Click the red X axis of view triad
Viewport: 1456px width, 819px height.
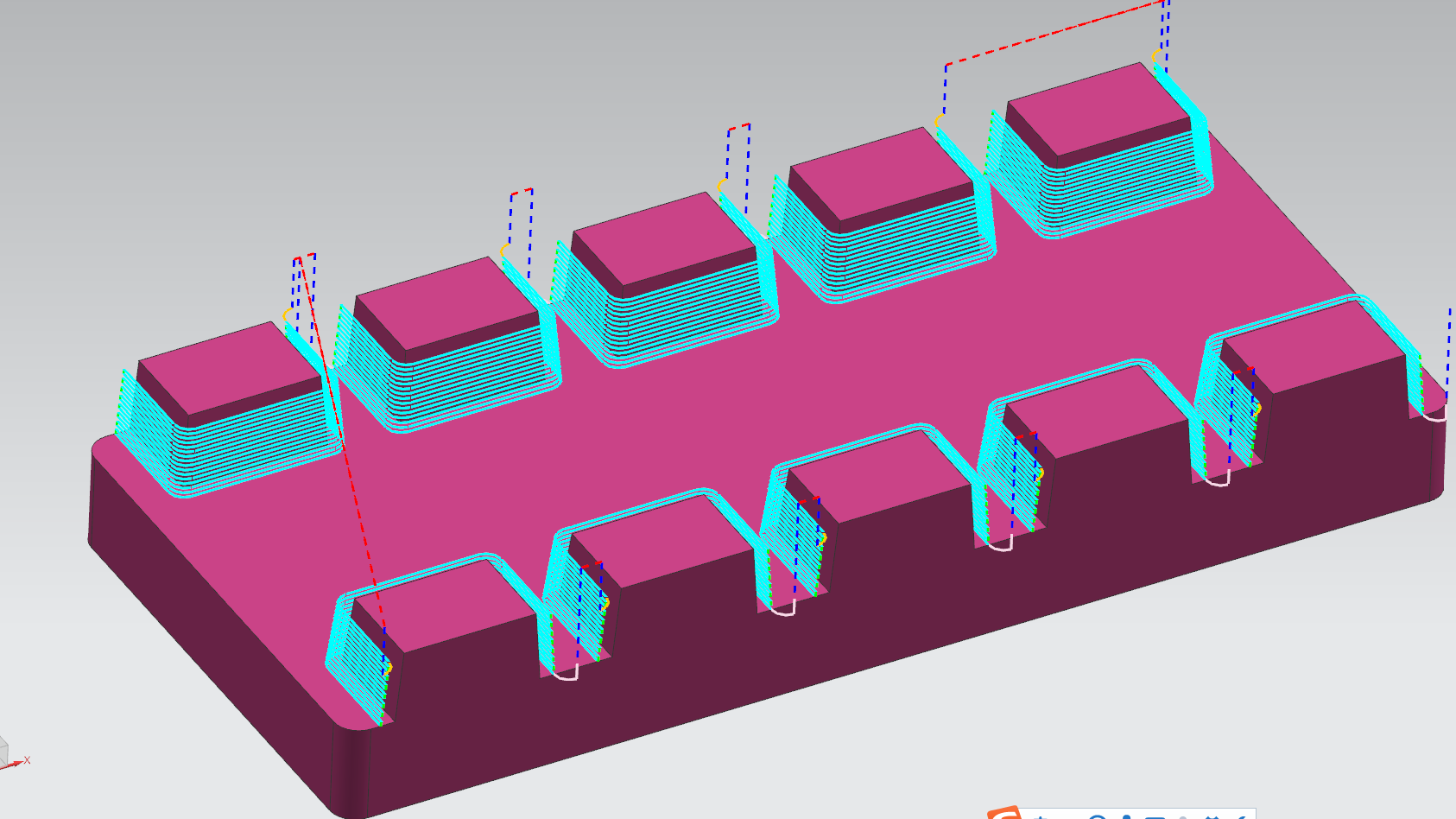(x=16, y=764)
